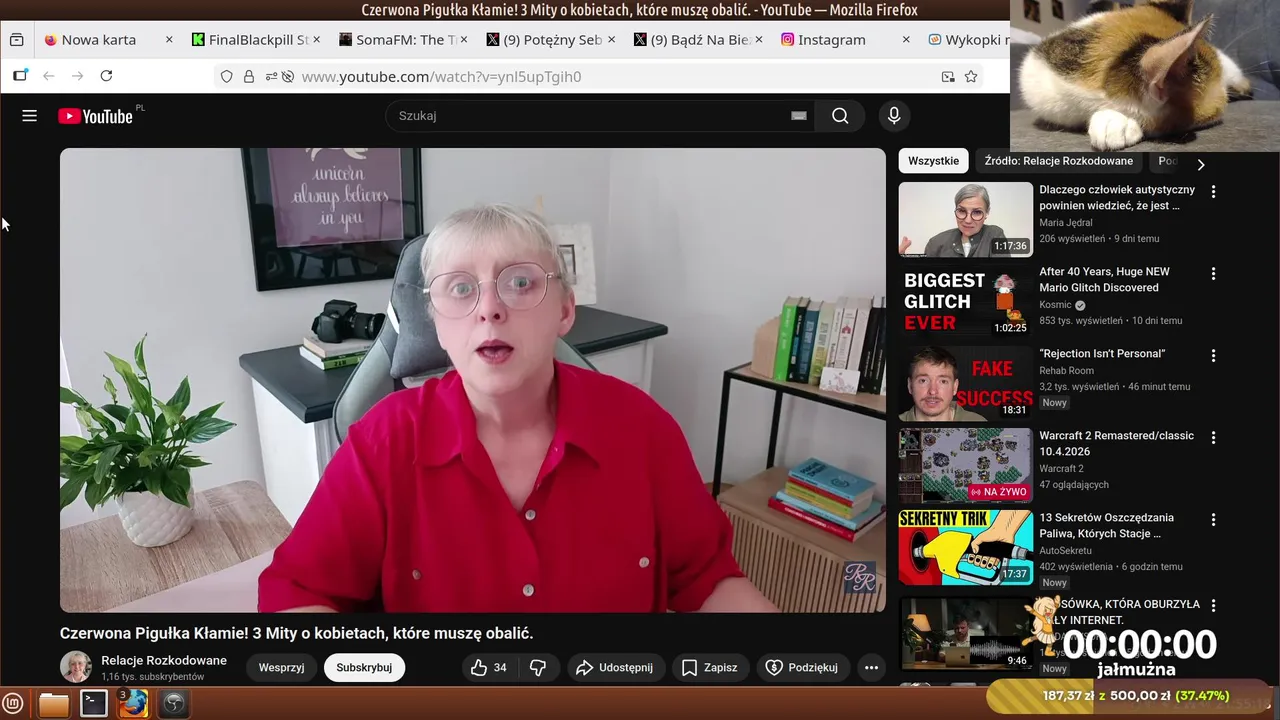Image resolution: width=1280 pixels, height=720 pixels.
Task: Open the Linux Mint start menu
Action: coord(13,704)
